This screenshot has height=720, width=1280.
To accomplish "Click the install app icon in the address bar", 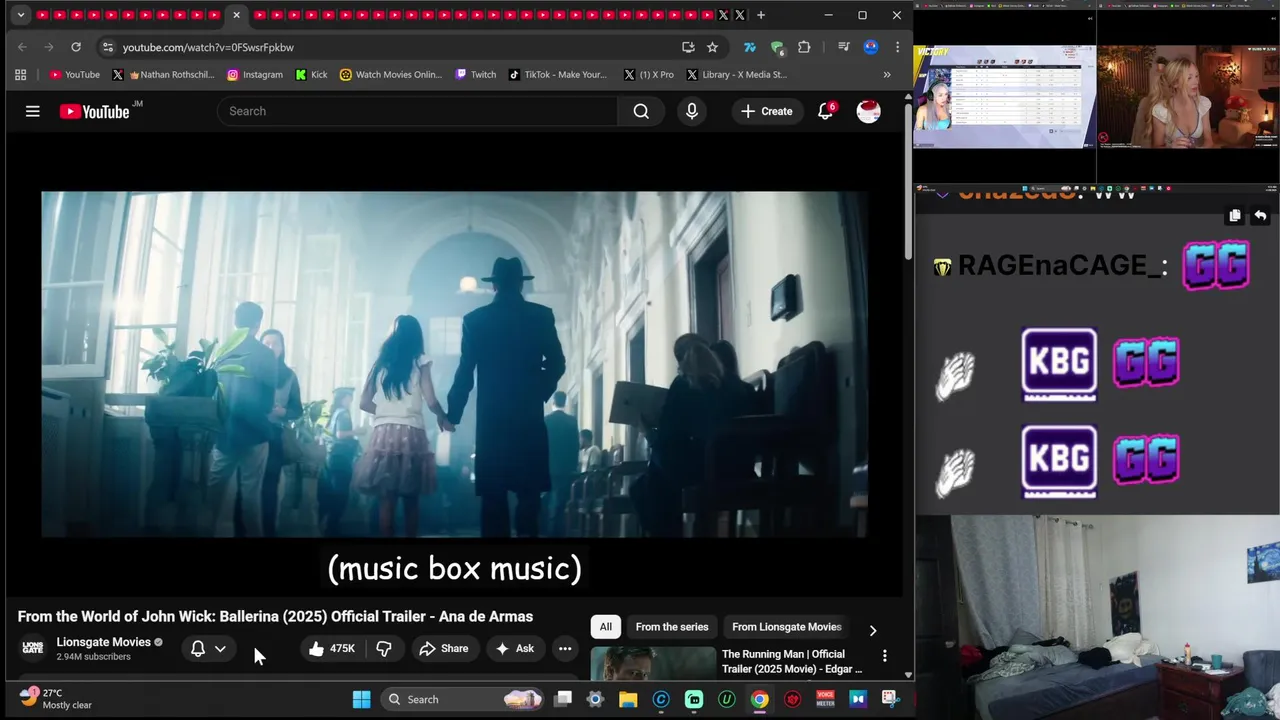I will click(x=688, y=47).
